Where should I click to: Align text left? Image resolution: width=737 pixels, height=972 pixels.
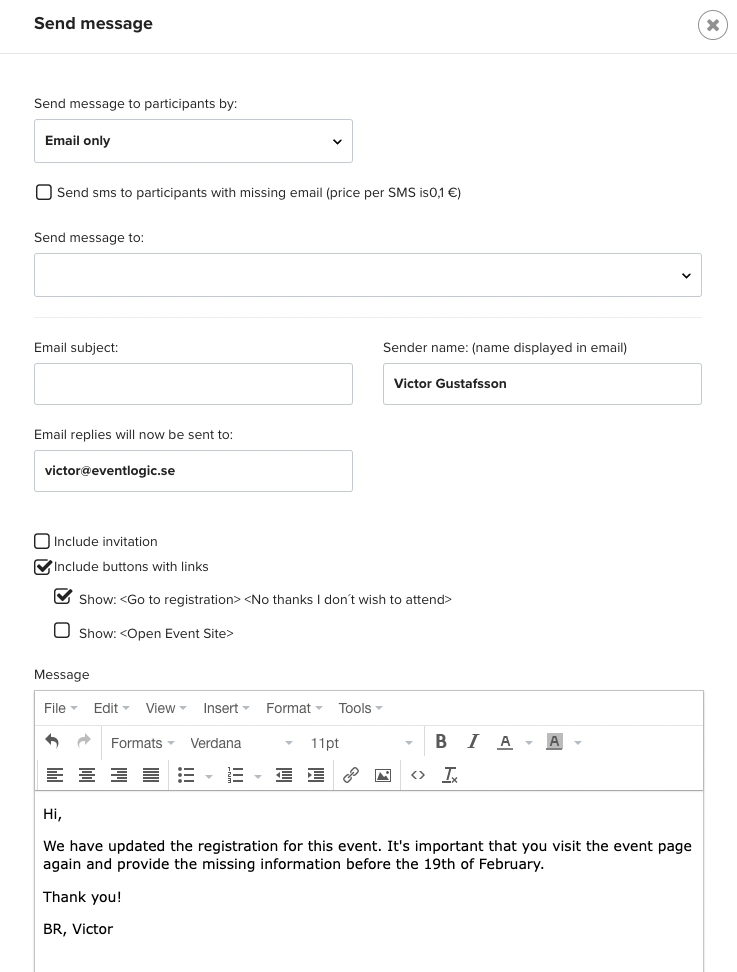tap(55, 775)
